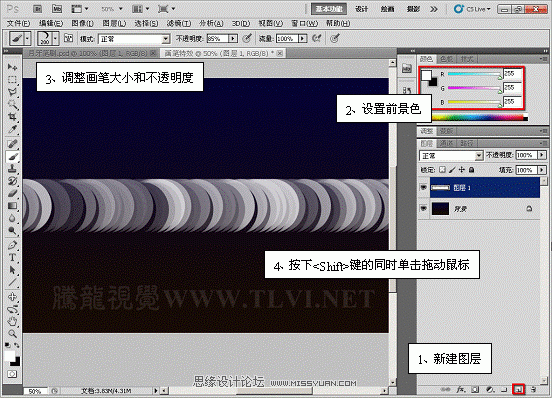
Task: Open the 文件(F) menu
Action: click(x=18, y=23)
